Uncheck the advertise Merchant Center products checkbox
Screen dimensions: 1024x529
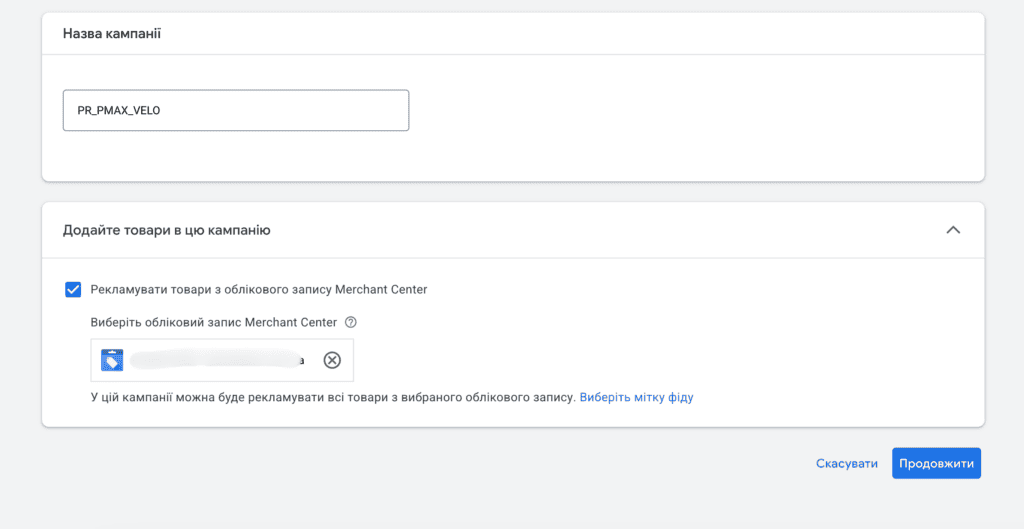[x=73, y=289]
